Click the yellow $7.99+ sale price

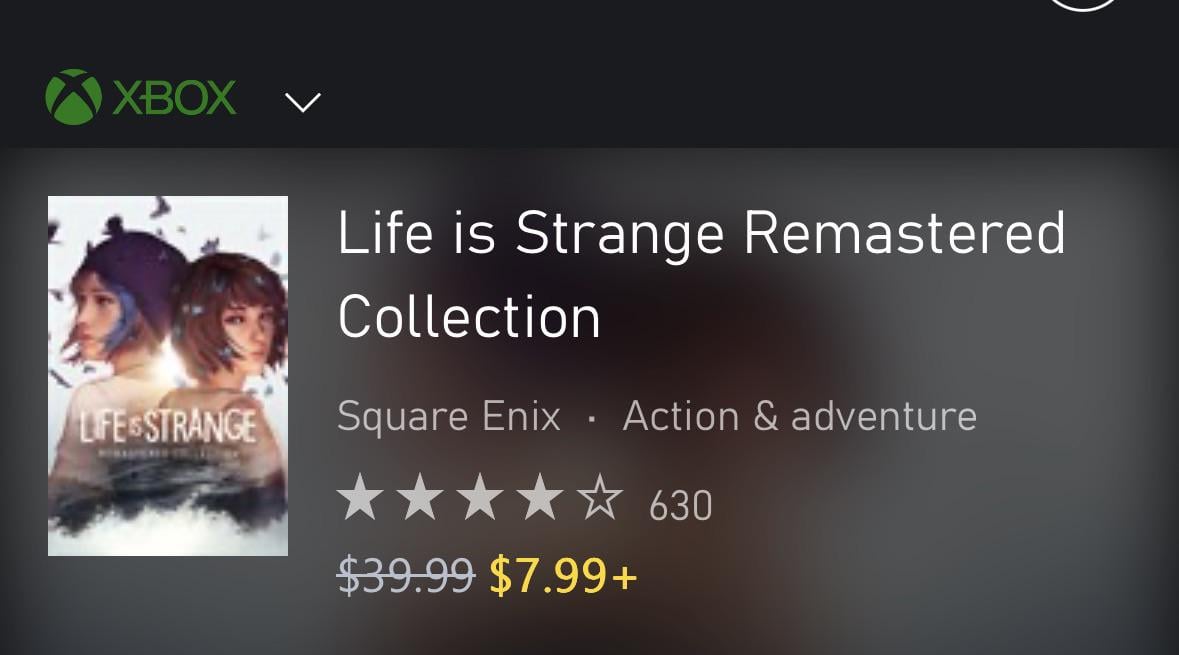563,575
